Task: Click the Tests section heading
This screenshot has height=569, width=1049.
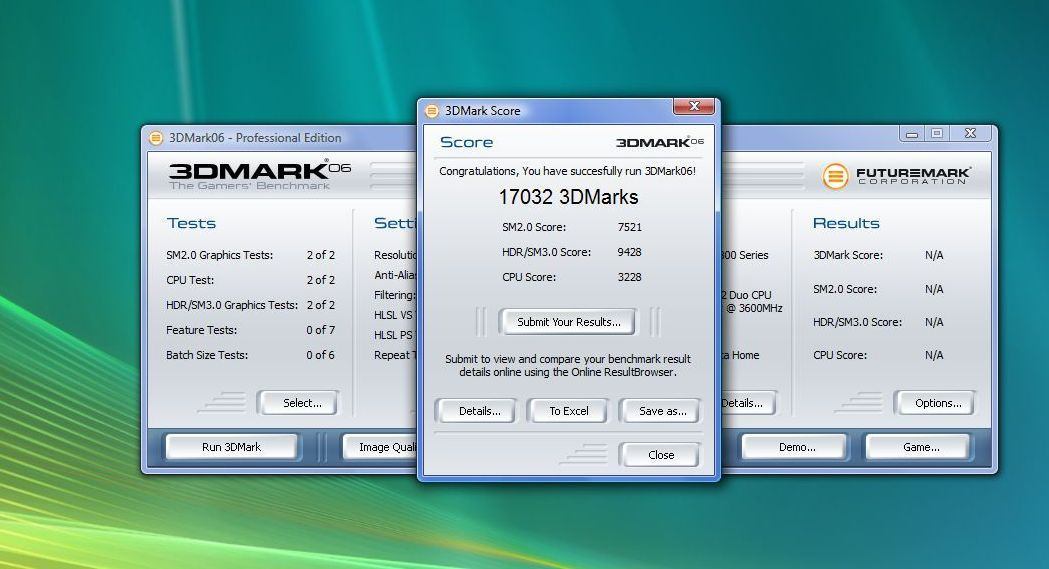Action: [191, 223]
